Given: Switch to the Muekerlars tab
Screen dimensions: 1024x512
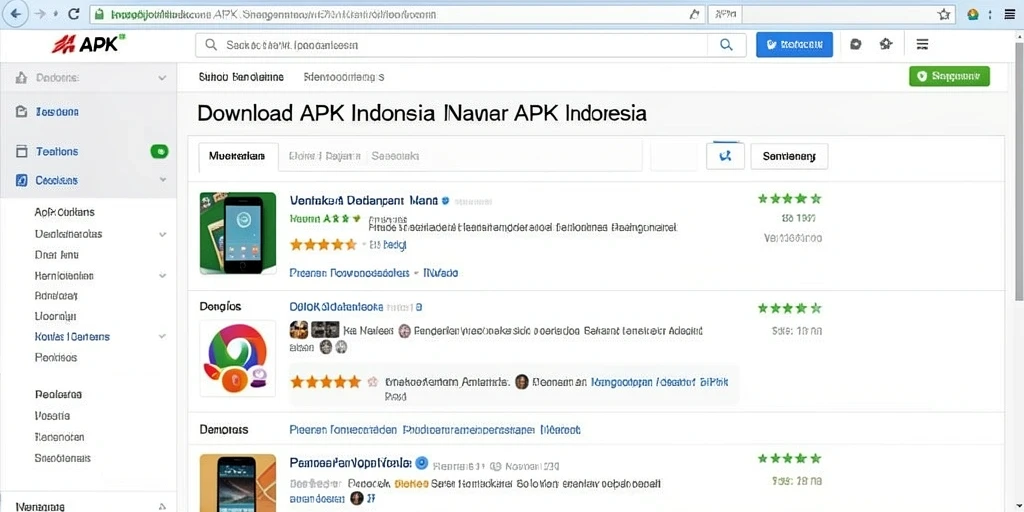Looking at the screenshot, I should pyautogui.click(x=238, y=157).
